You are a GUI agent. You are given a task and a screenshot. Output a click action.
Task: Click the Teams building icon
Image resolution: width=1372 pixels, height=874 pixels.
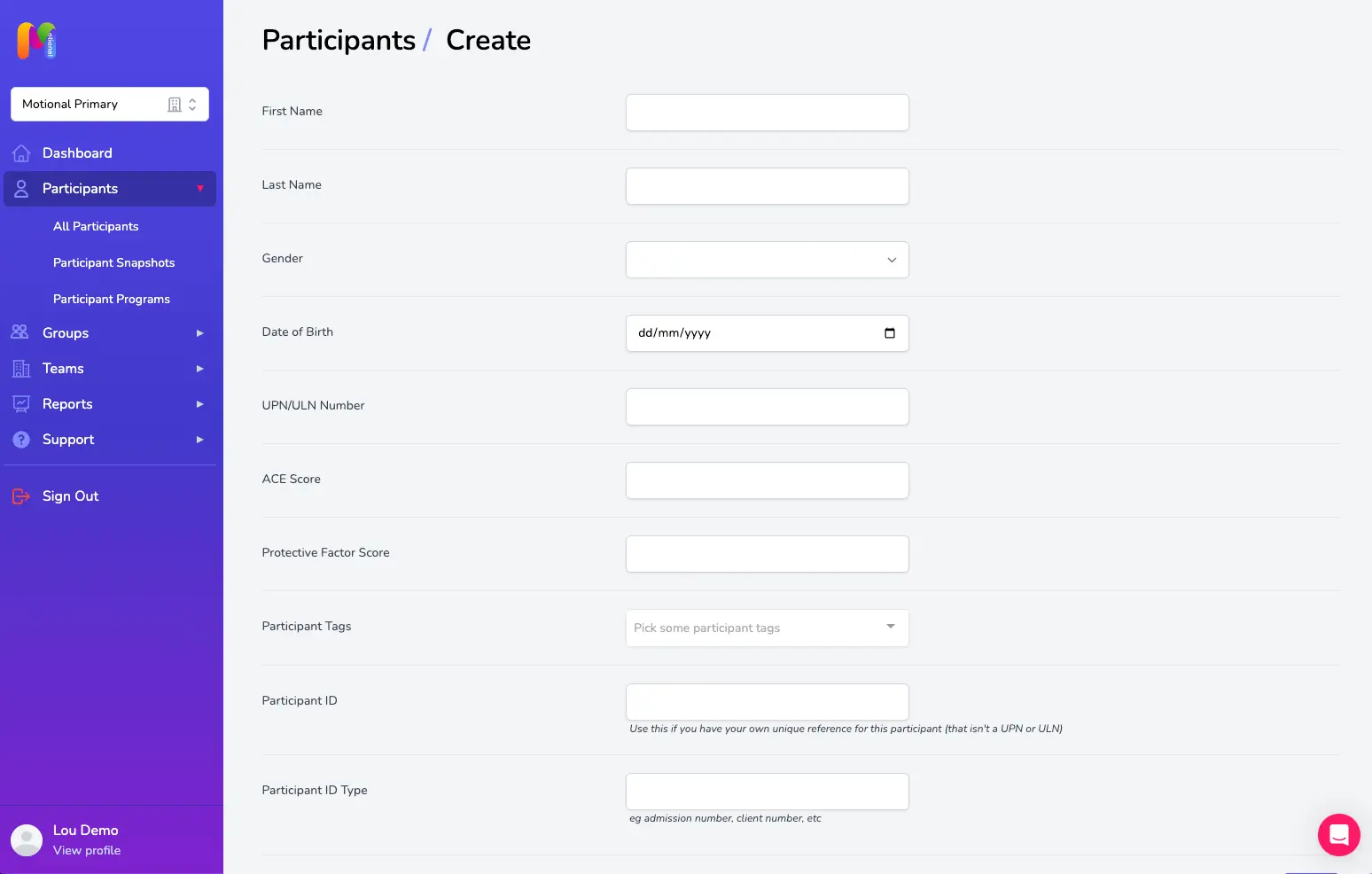21,369
